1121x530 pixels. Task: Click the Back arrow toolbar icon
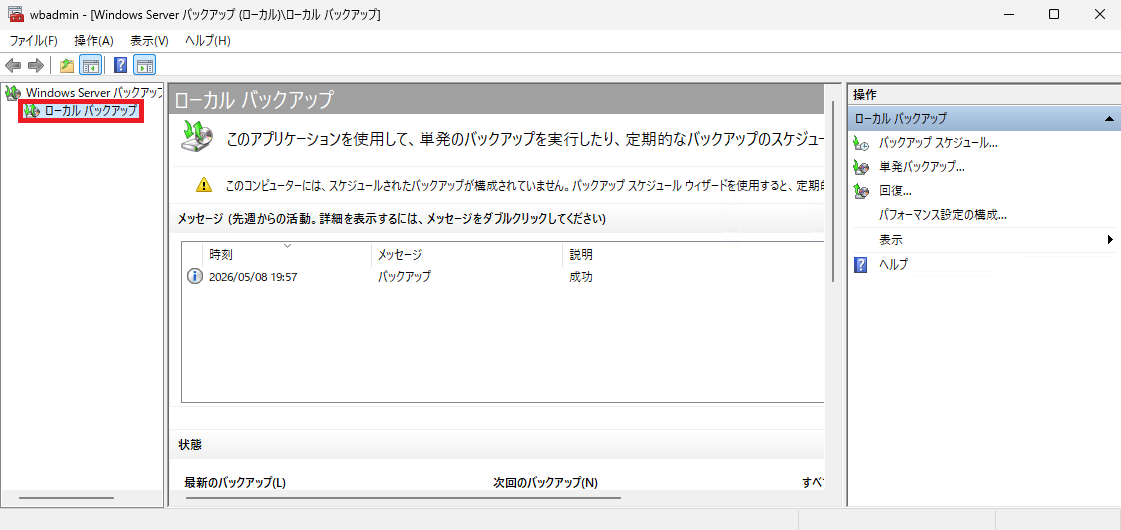click(13, 66)
